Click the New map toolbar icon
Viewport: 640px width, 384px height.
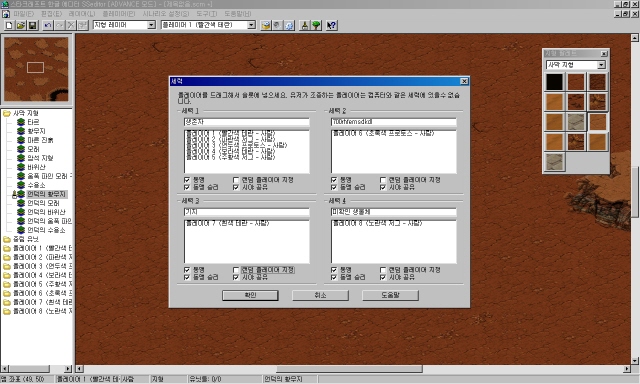click(x=9, y=25)
